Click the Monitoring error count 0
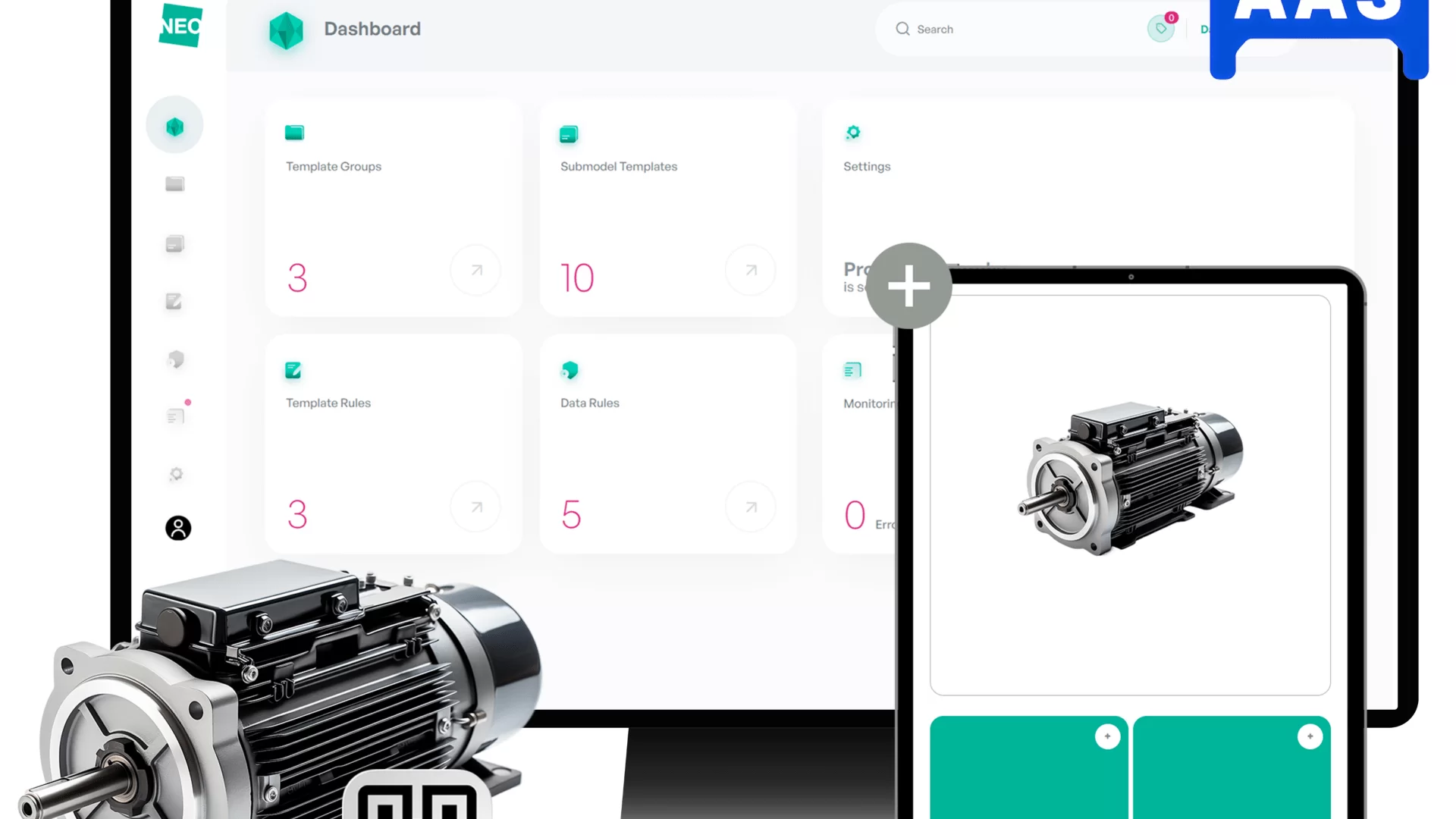This screenshot has height=819, width=1456. pos(855,515)
